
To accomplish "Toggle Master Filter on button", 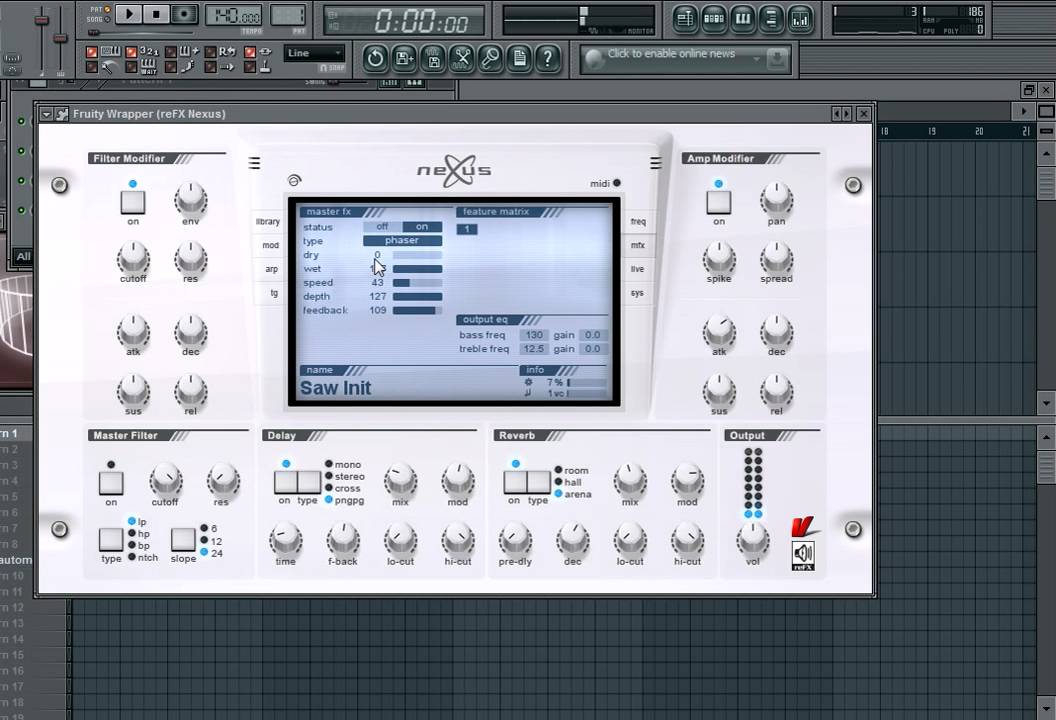I will pos(111,482).
